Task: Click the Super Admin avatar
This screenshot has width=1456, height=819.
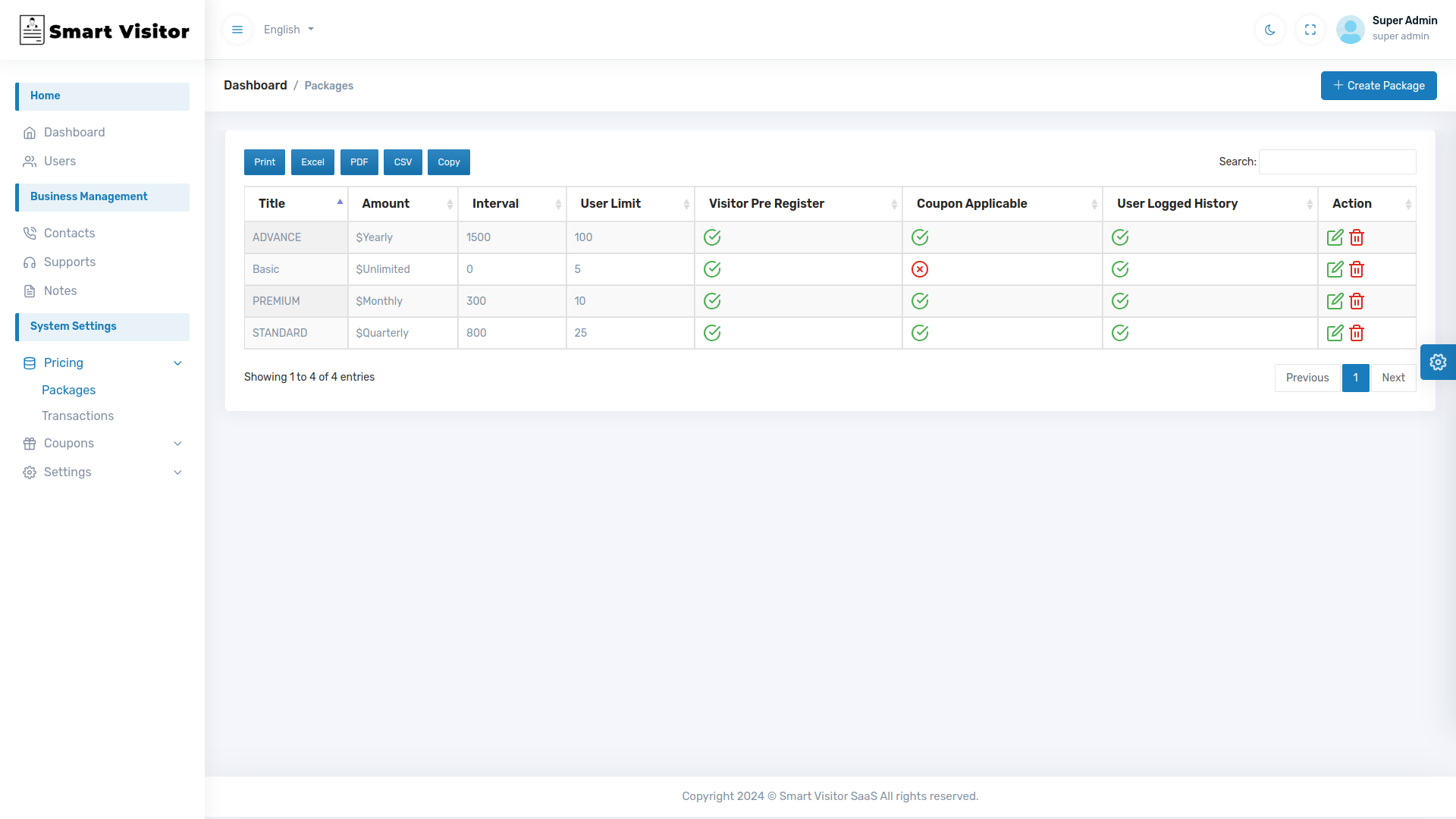Action: [x=1350, y=30]
